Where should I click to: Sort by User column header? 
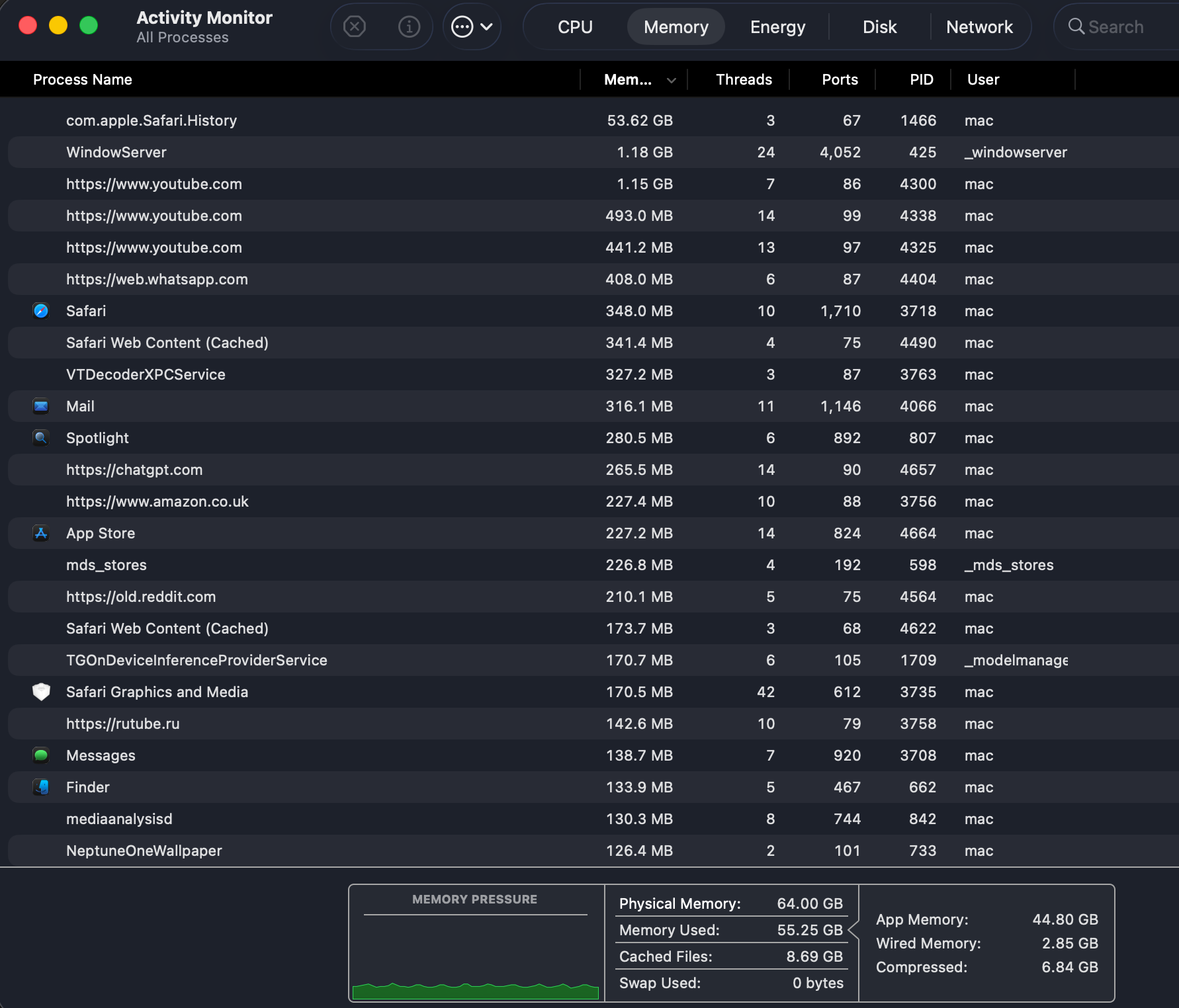(x=983, y=79)
